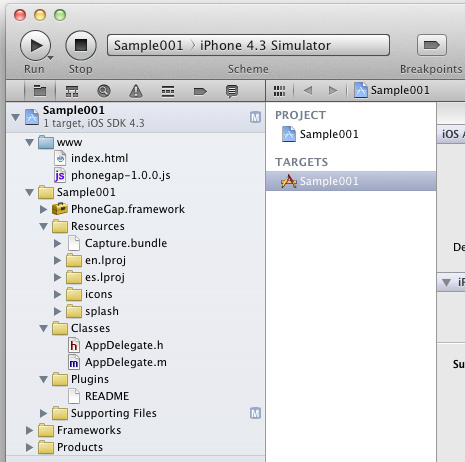Click the m icon of AppDelegate.m
Screen dimensions: 465x462
coord(74,362)
